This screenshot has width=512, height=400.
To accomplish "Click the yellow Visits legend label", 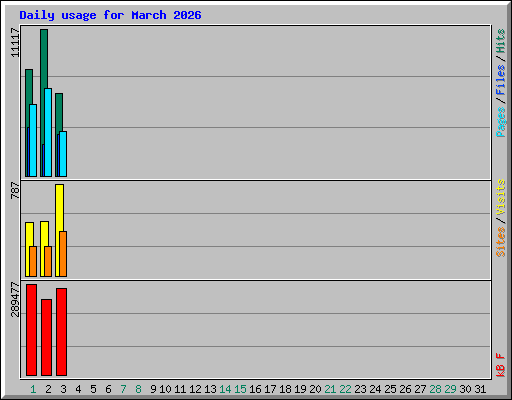I will (501, 197).
